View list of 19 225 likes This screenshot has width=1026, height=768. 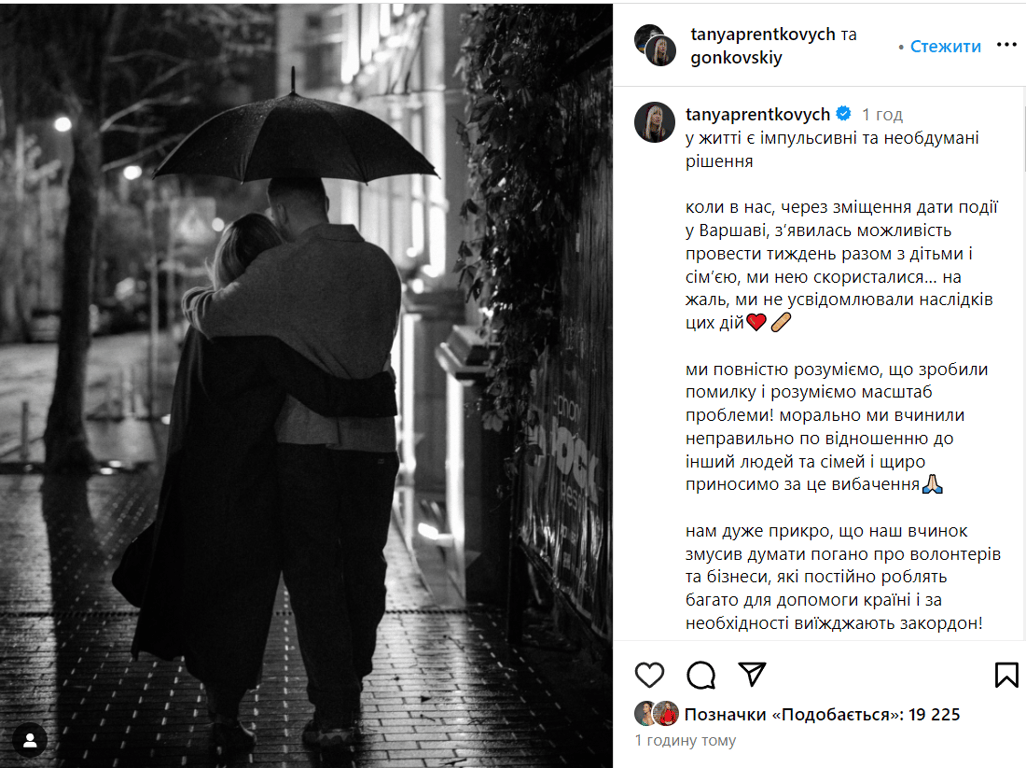click(822, 714)
